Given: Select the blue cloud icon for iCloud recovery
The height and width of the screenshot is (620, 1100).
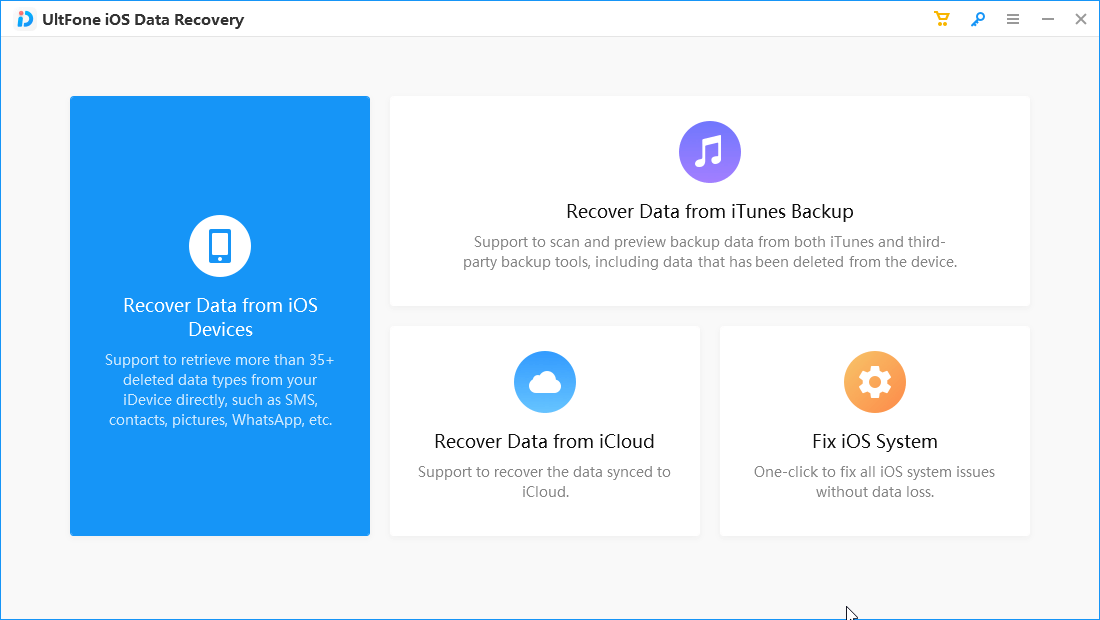Looking at the screenshot, I should (x=545, y=382).
